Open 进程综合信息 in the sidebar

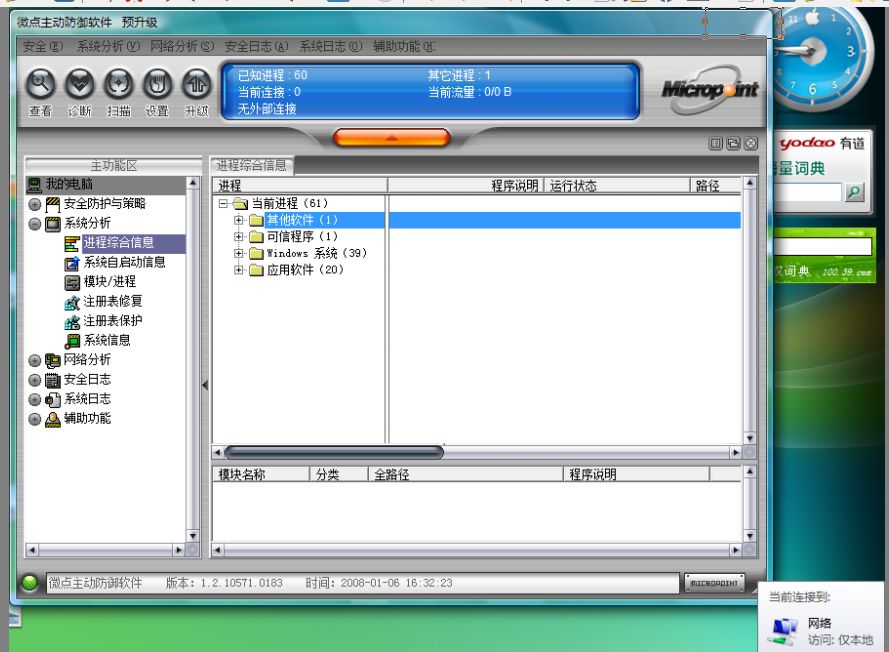pyautogui.click(x=118, y=243)
